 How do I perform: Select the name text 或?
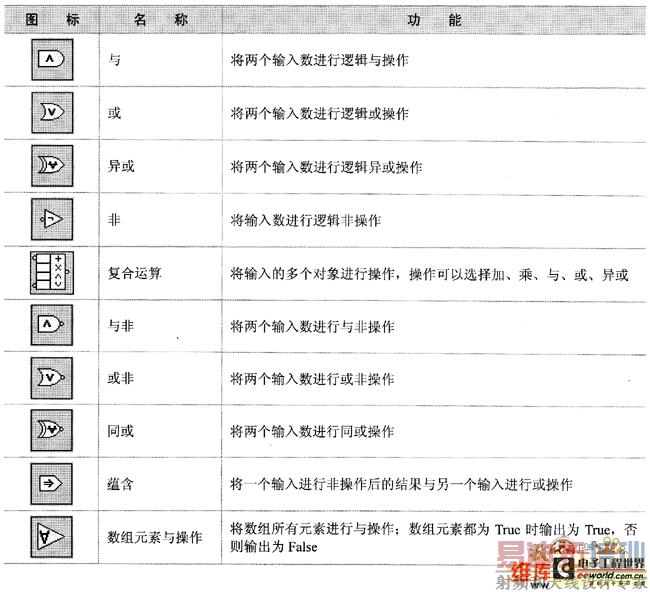point(114,113)
